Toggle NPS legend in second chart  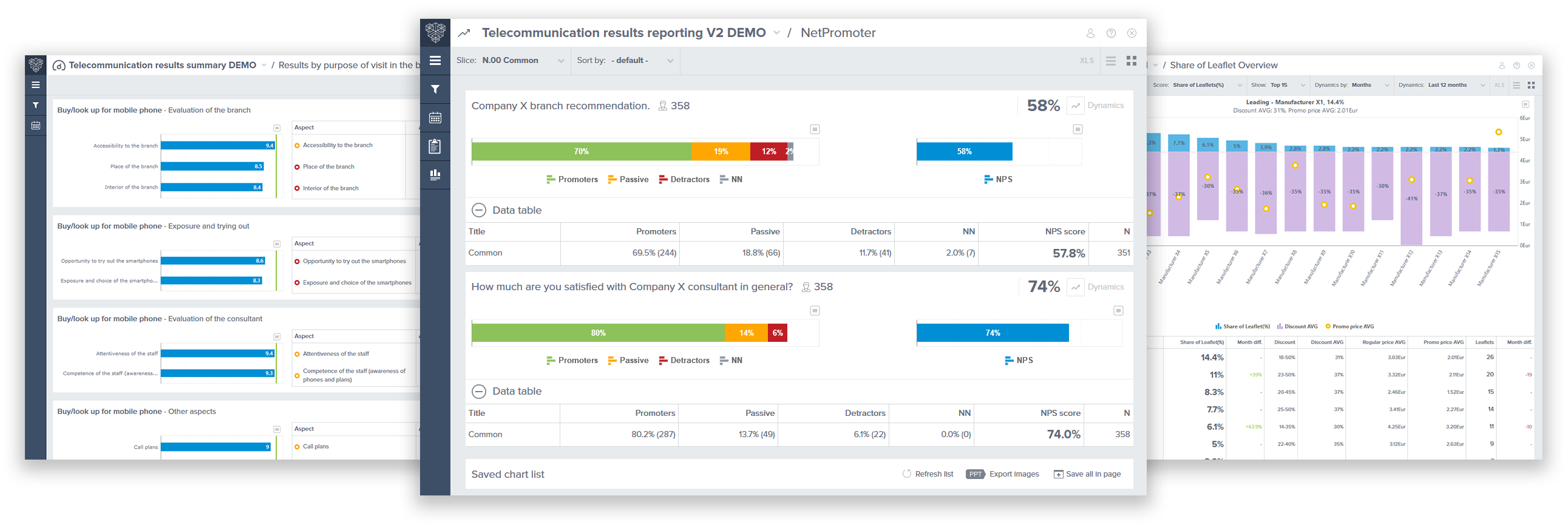1019,361
